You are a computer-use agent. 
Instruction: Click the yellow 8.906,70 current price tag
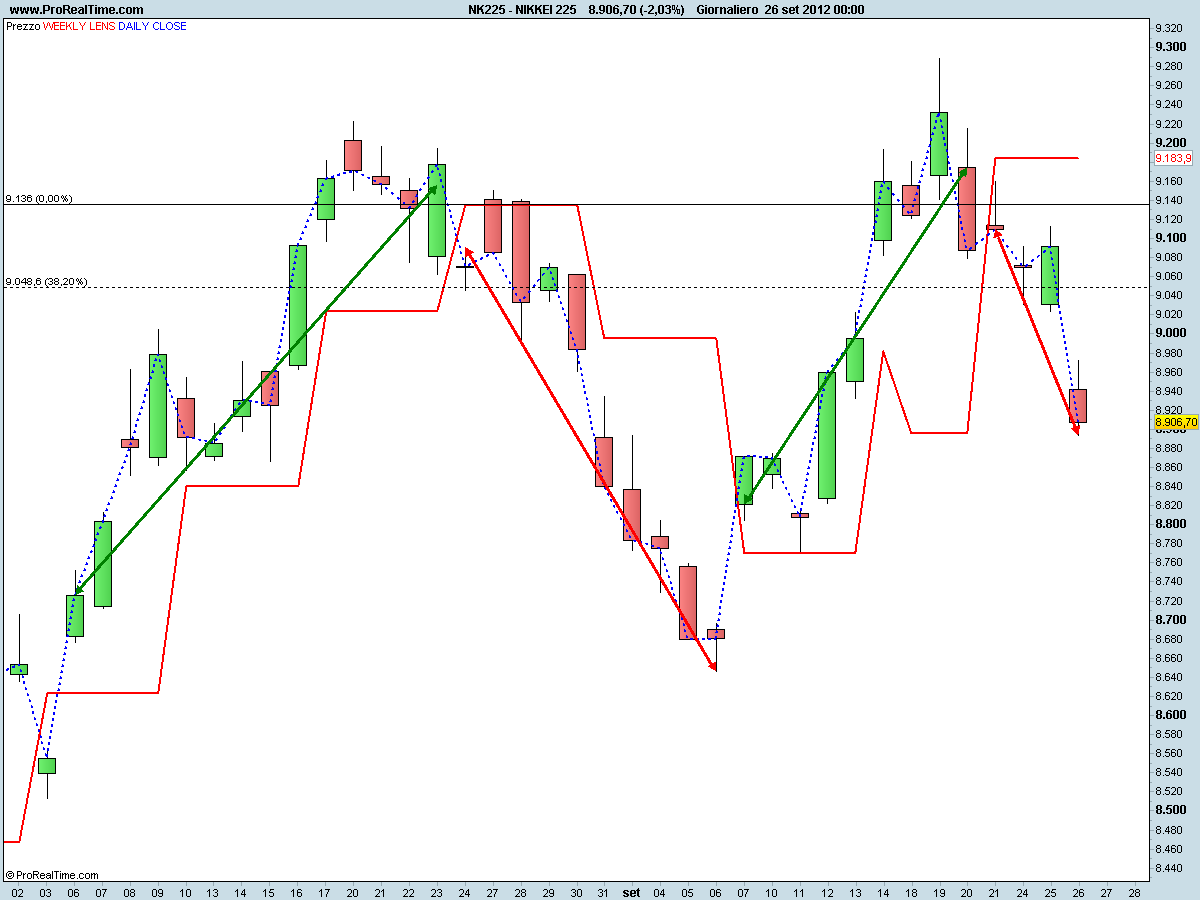coord(1176,423)
